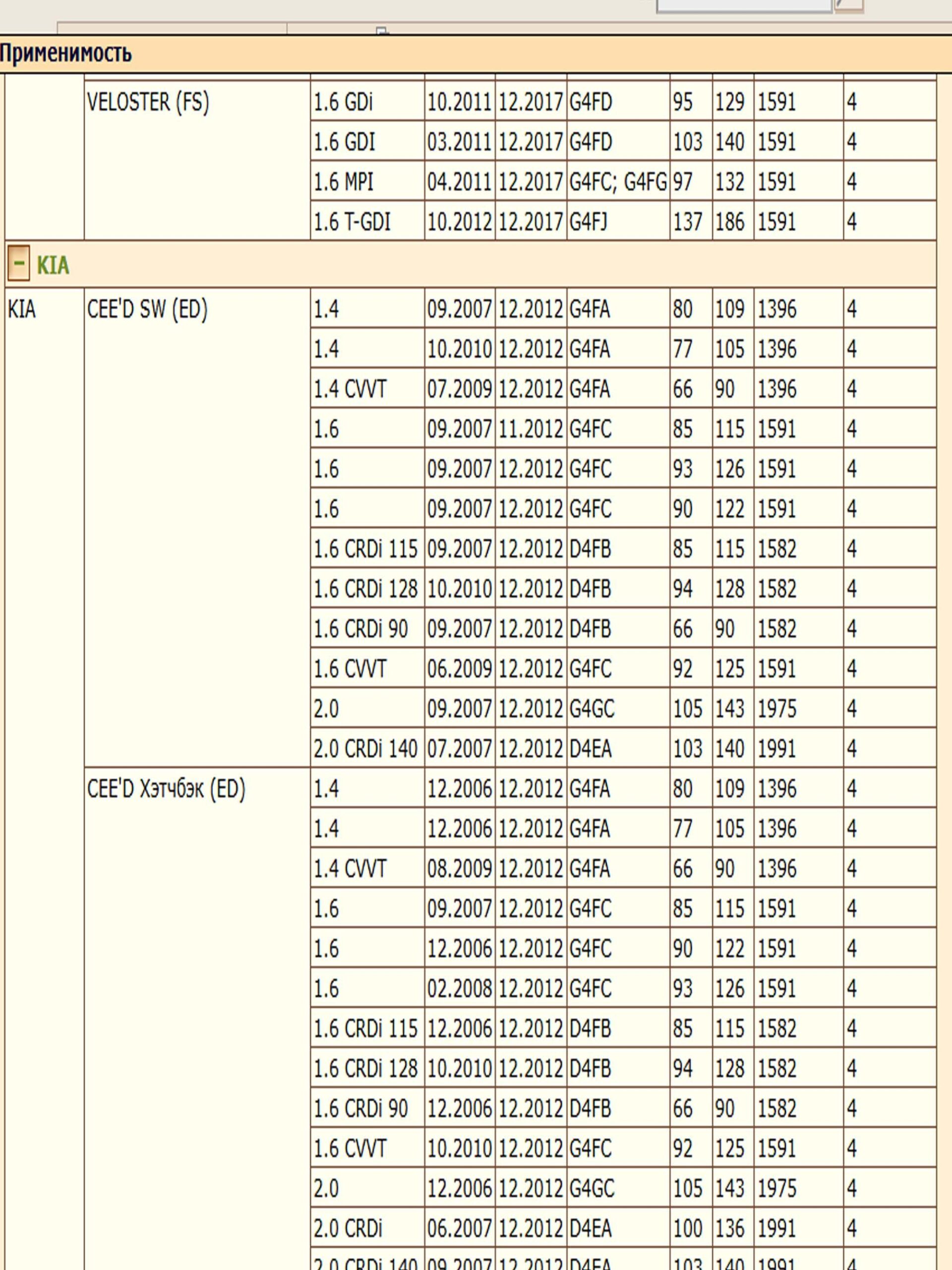Select the CEE'D SW (ED) model cell
The image size is (952, 1270).
coord(147,310)
